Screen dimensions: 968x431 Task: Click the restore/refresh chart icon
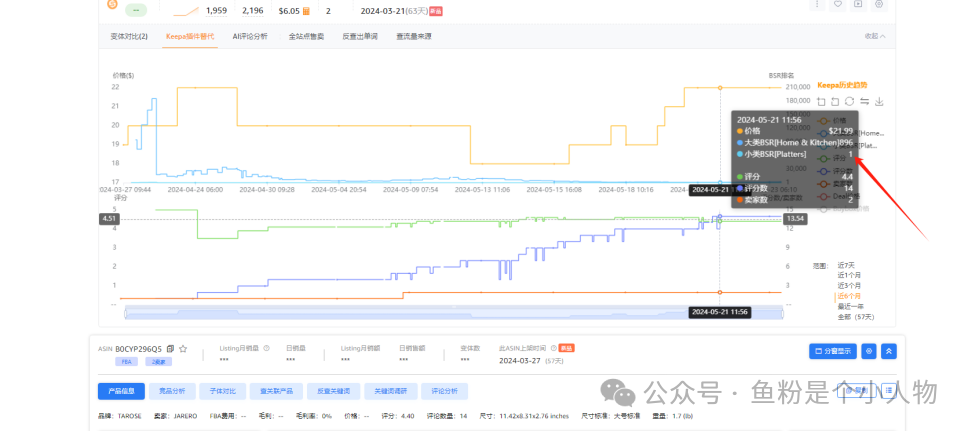coord(849,101)
